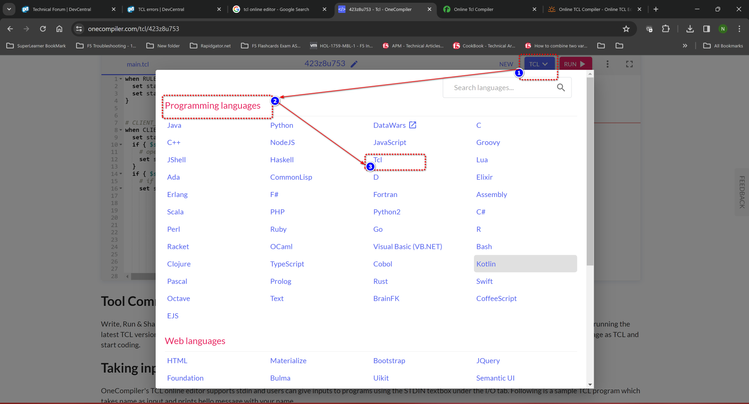Open the browser downloads icon
Screen dimensions: 749x404
pyautogui.click(x=689, y=29)
